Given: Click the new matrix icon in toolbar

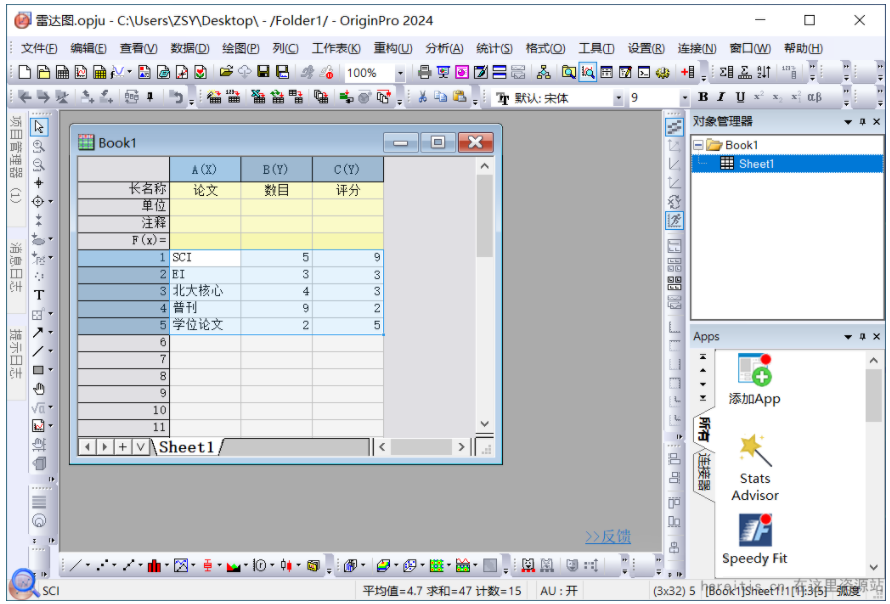Looking at the screenshot, I should pos(100,72).
